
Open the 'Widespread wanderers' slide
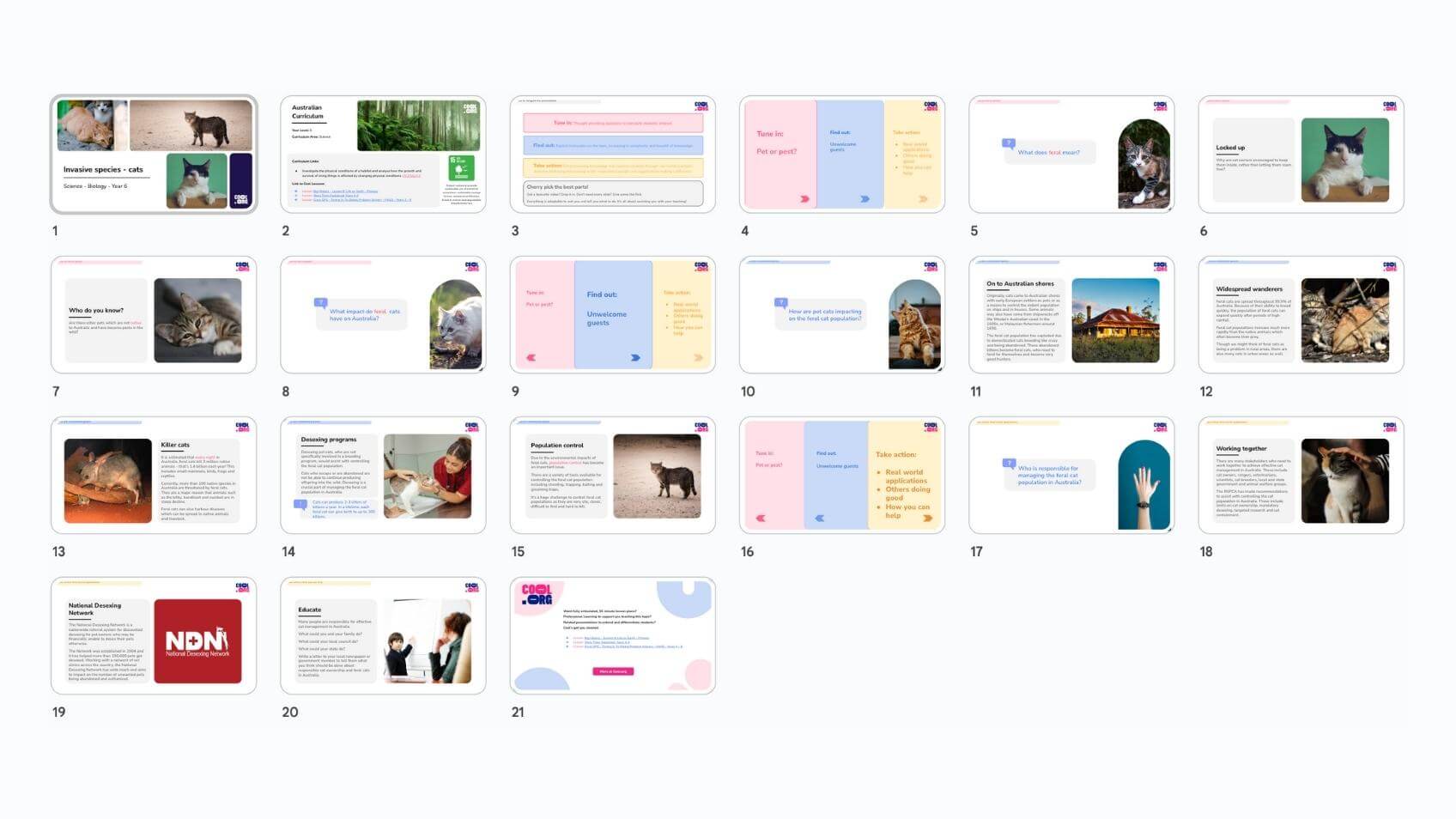(x=1301, y=315)
